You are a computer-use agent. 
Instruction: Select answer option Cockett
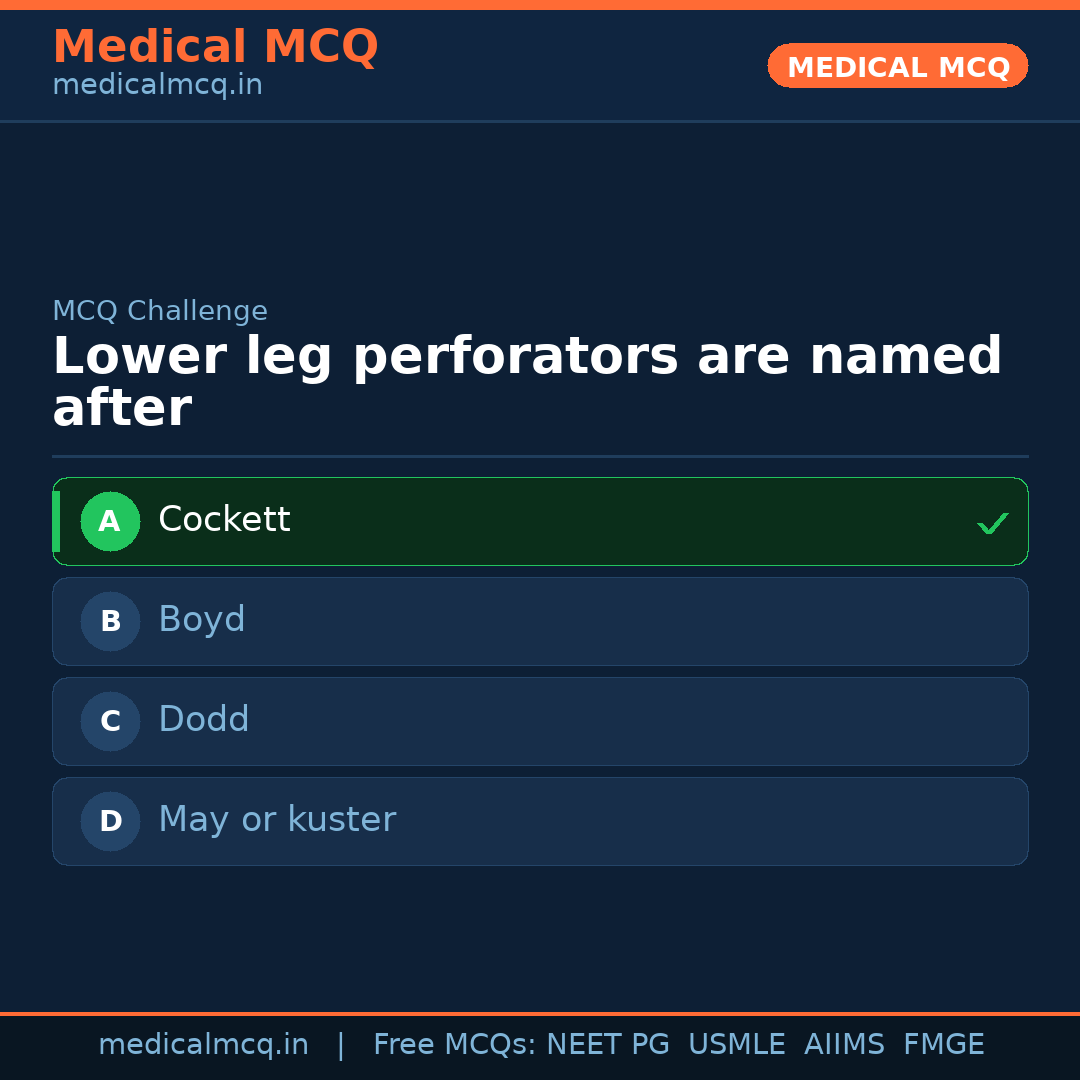[x=540, y=521]
